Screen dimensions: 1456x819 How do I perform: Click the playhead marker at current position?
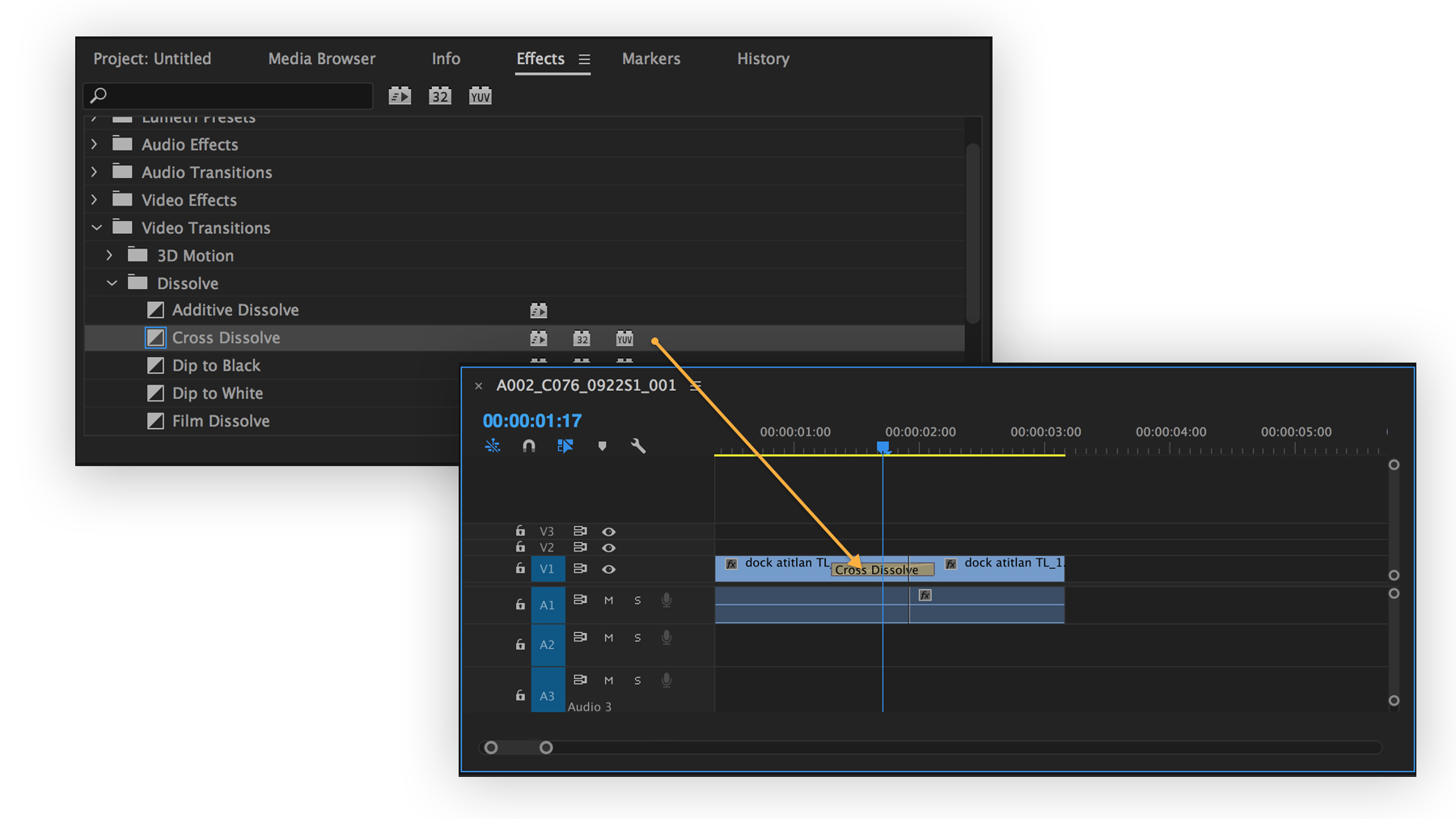[x=882, y=446]
